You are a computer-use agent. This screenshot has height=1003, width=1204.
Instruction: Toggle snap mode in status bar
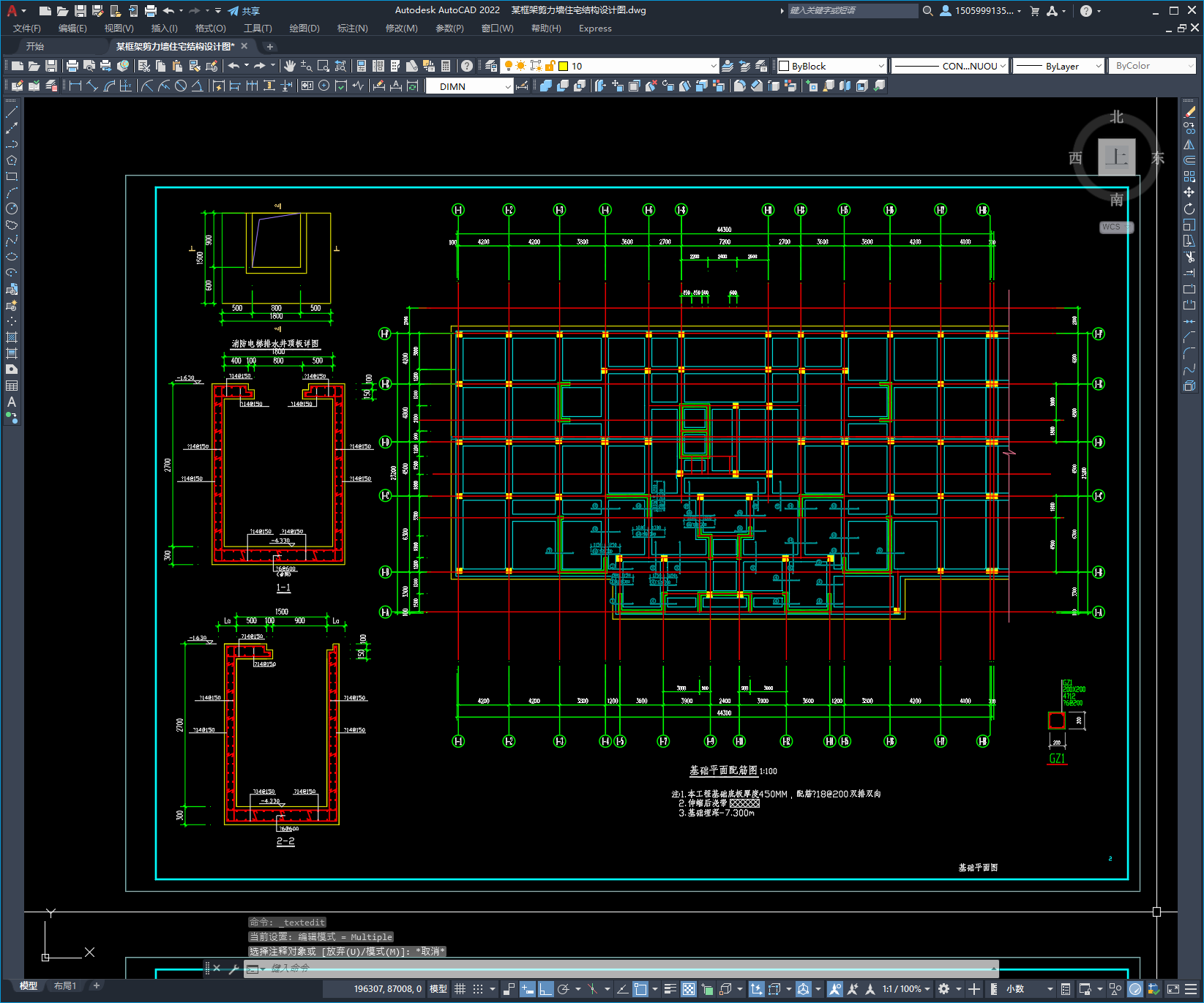pyautogui.click(x=478, y=989)
